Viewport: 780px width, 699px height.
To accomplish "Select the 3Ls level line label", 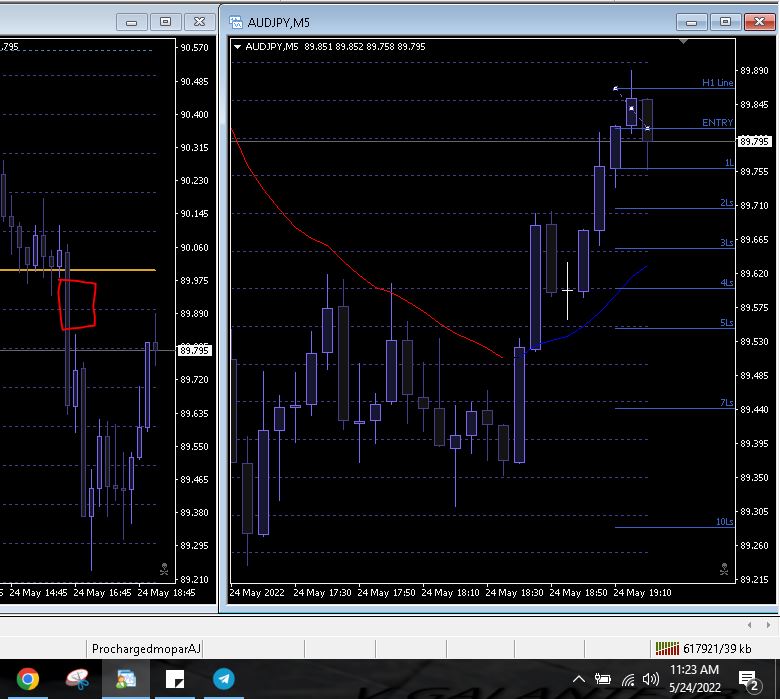I will [727, 242].
